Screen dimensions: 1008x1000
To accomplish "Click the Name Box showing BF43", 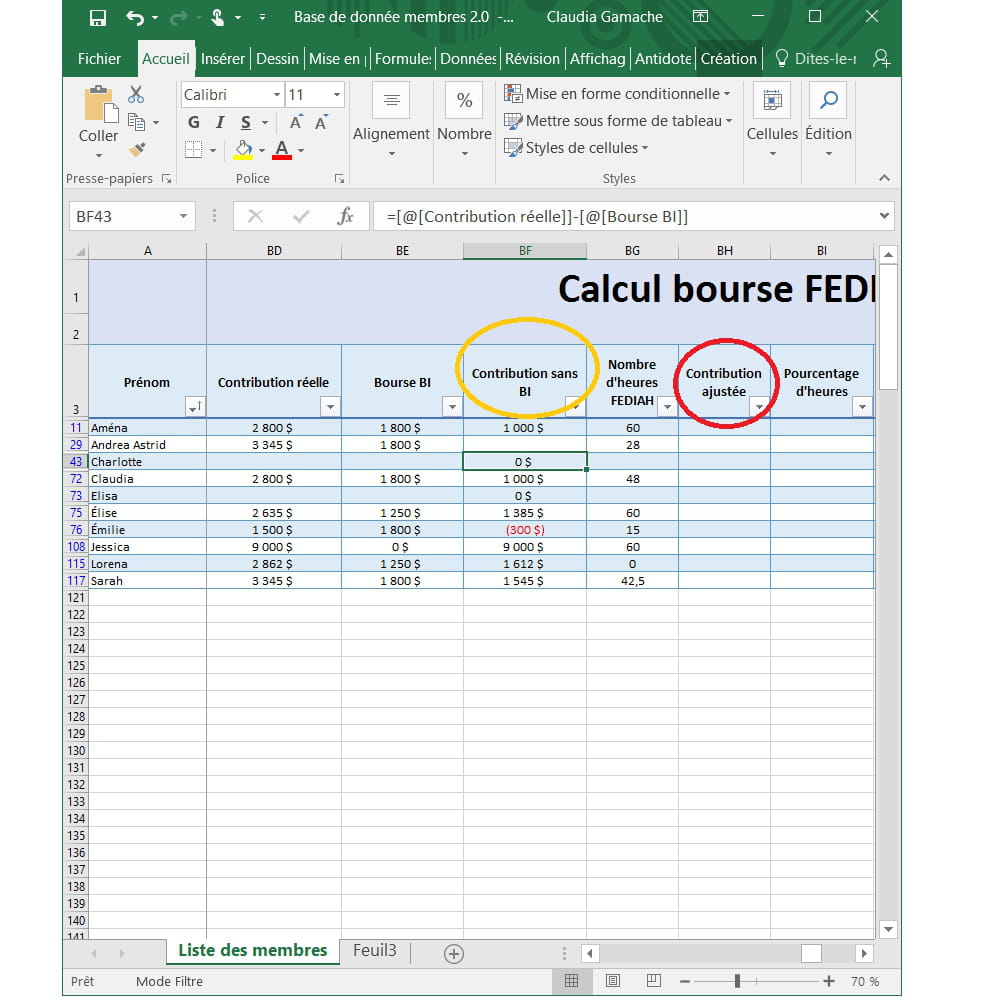I will pos(122,217).
